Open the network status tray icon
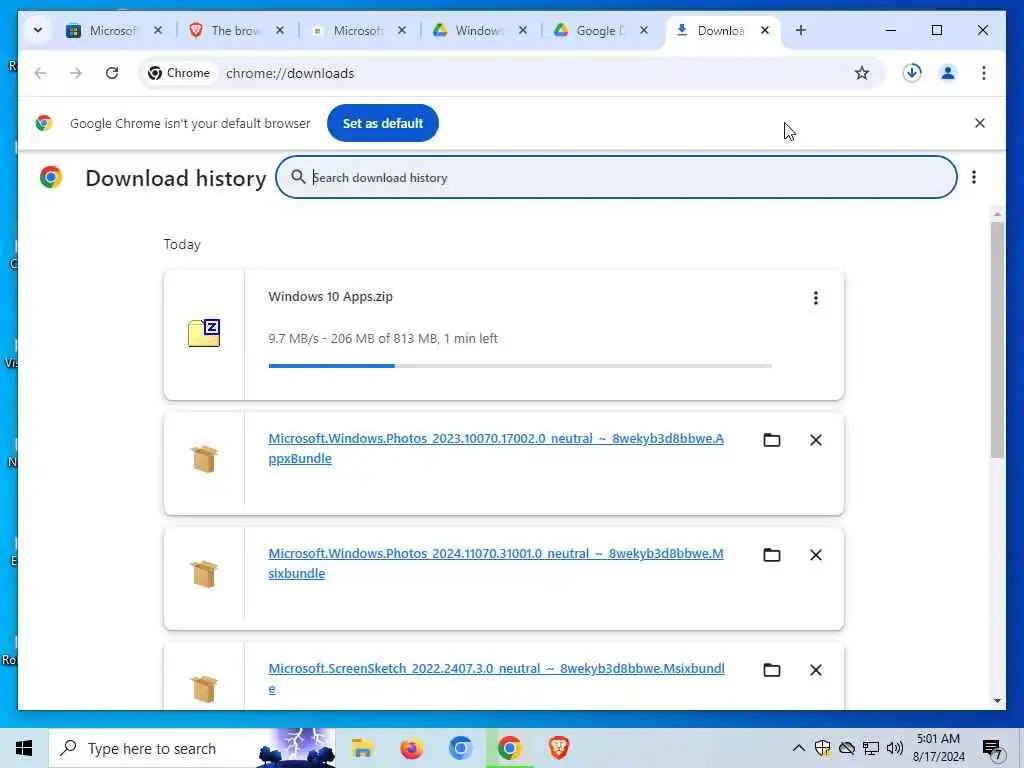The image size is (1024, 768). [871, 748]
